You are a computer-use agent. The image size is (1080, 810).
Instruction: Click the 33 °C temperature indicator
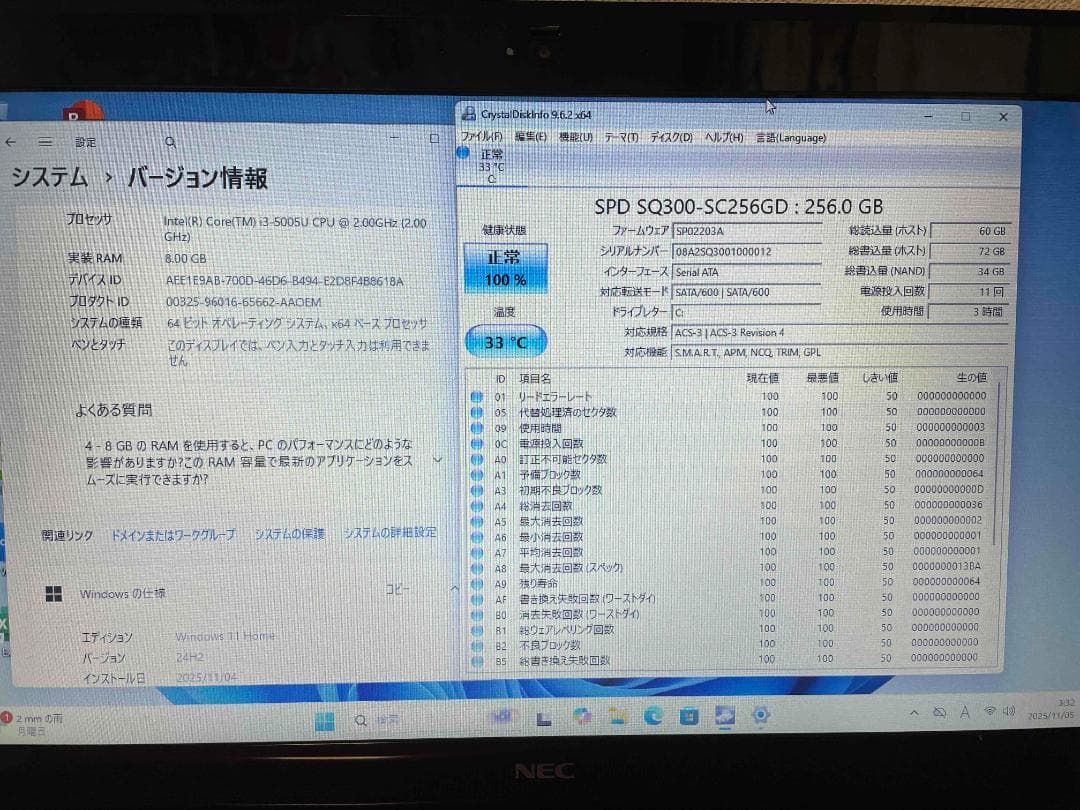[x=507, y=341]
